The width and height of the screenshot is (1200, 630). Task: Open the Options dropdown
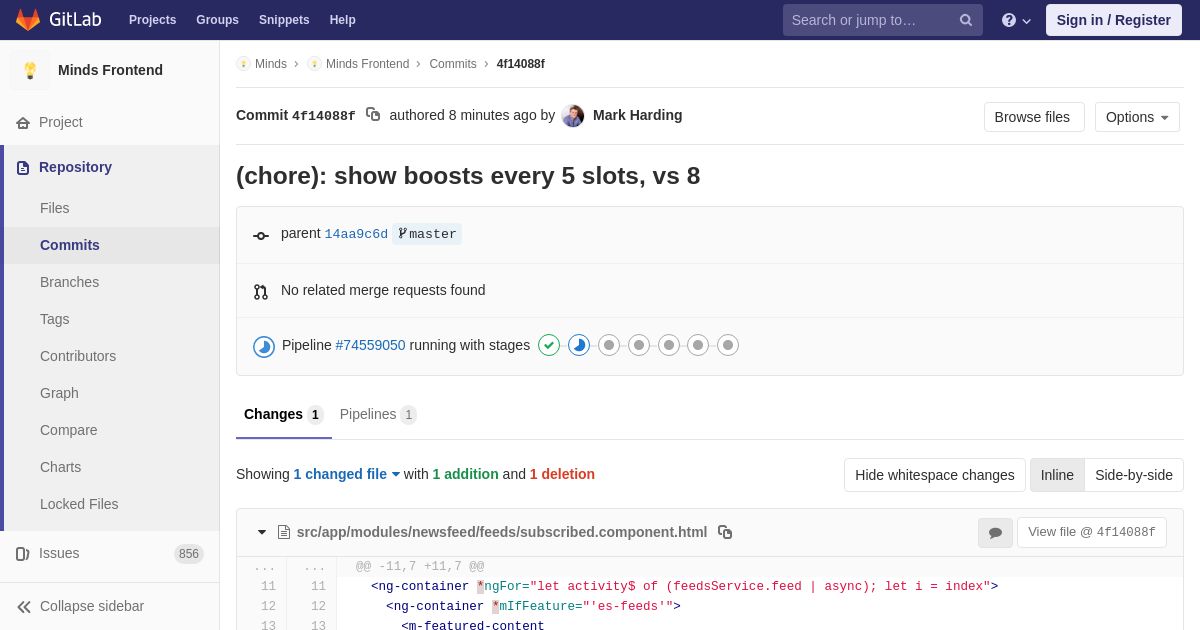pyautogui.click(x=1137, y=117)
